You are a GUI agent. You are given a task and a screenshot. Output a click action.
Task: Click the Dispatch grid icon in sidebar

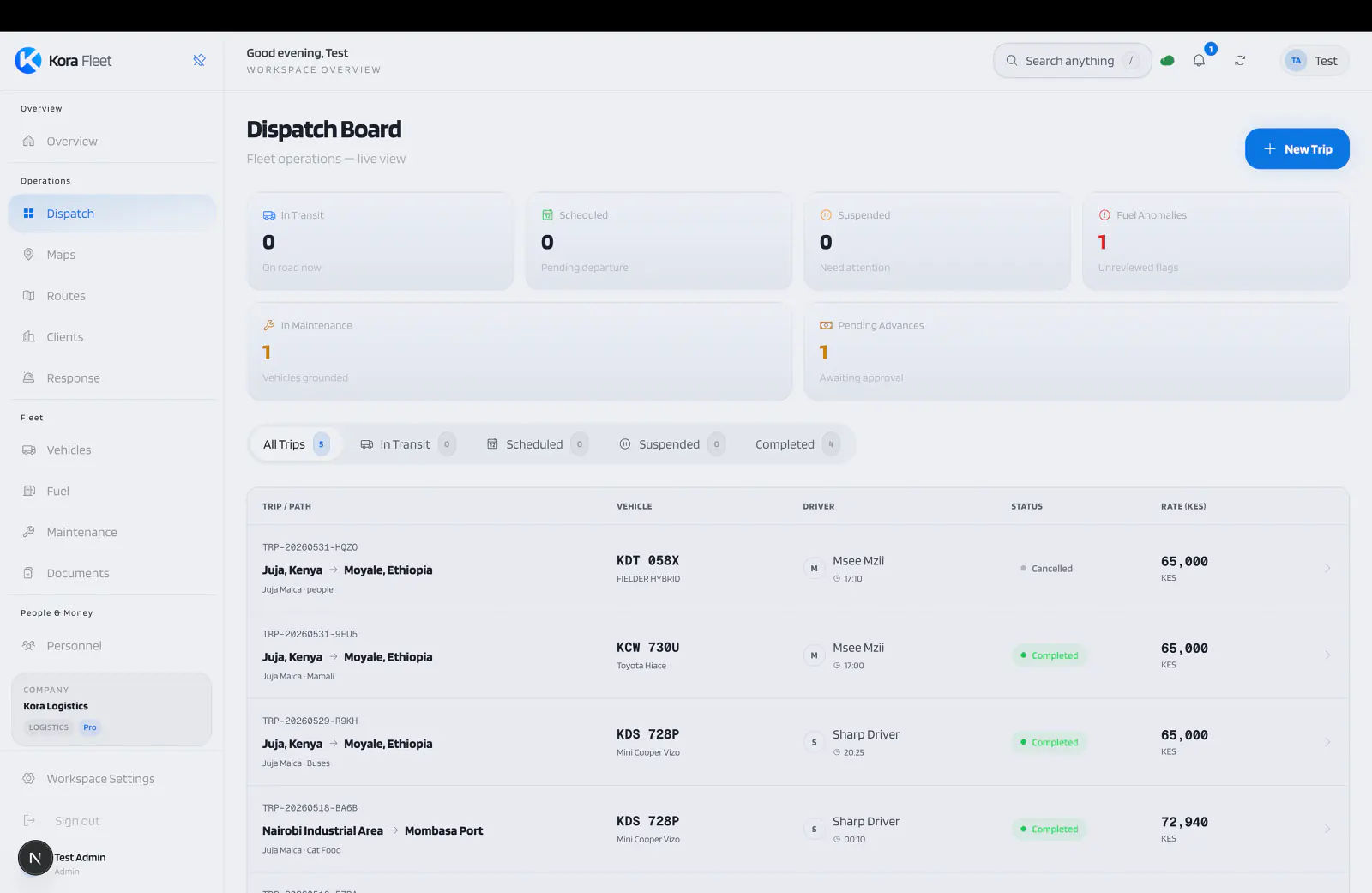coord(28,214)
